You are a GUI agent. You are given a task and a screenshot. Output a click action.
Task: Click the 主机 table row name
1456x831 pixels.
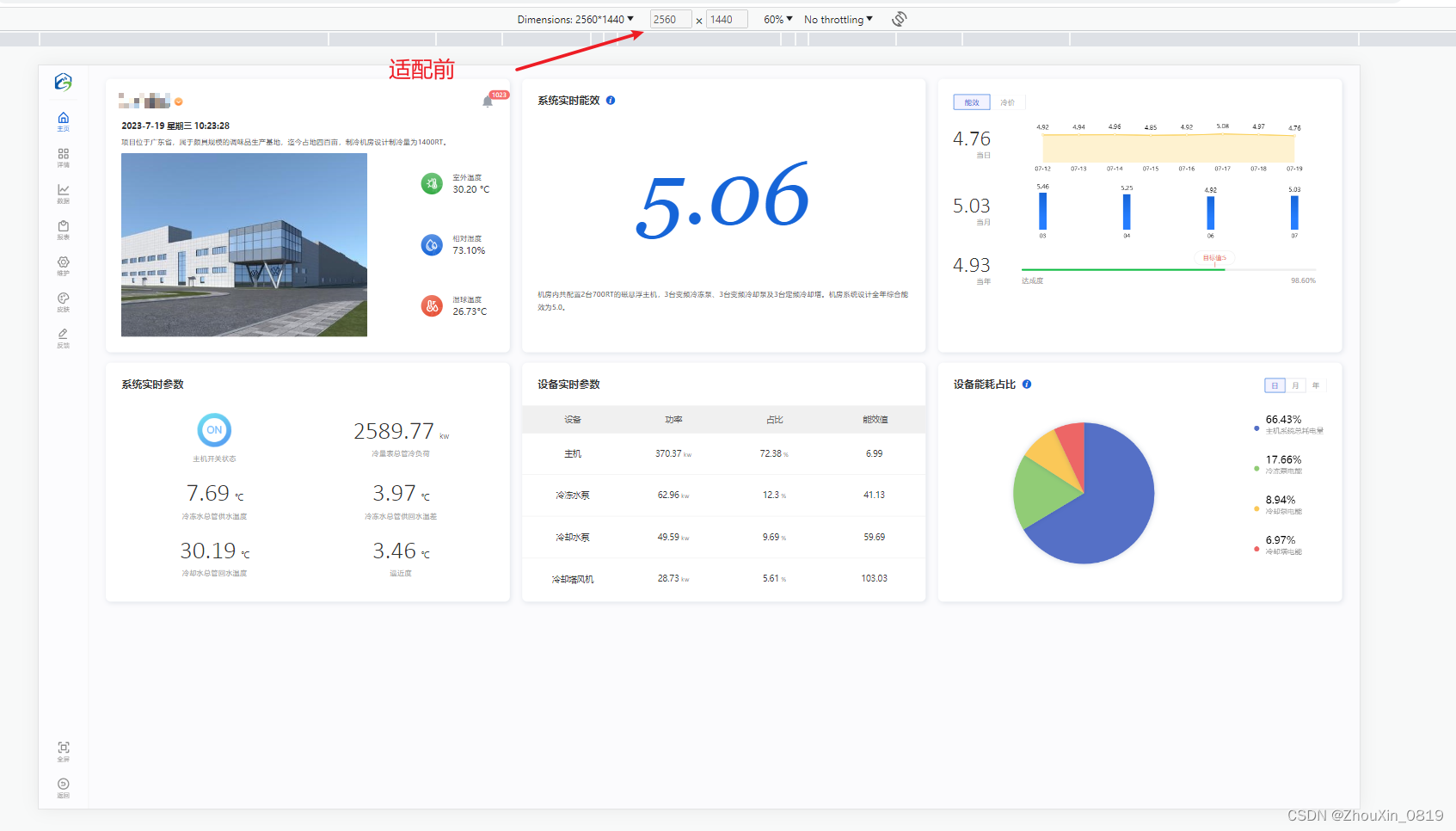pyautogui.click(x=573, y=453)
